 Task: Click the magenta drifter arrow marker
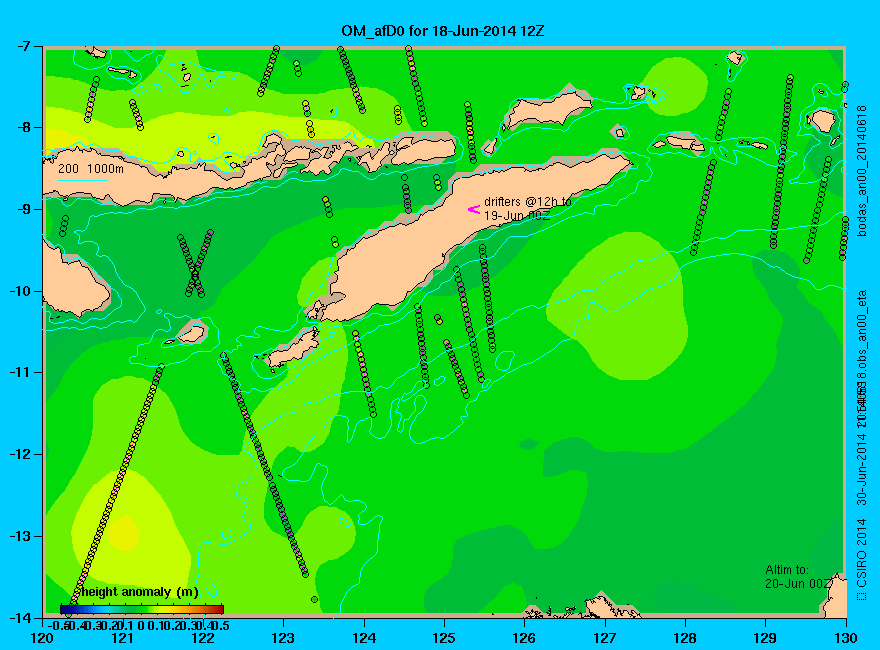474,209
